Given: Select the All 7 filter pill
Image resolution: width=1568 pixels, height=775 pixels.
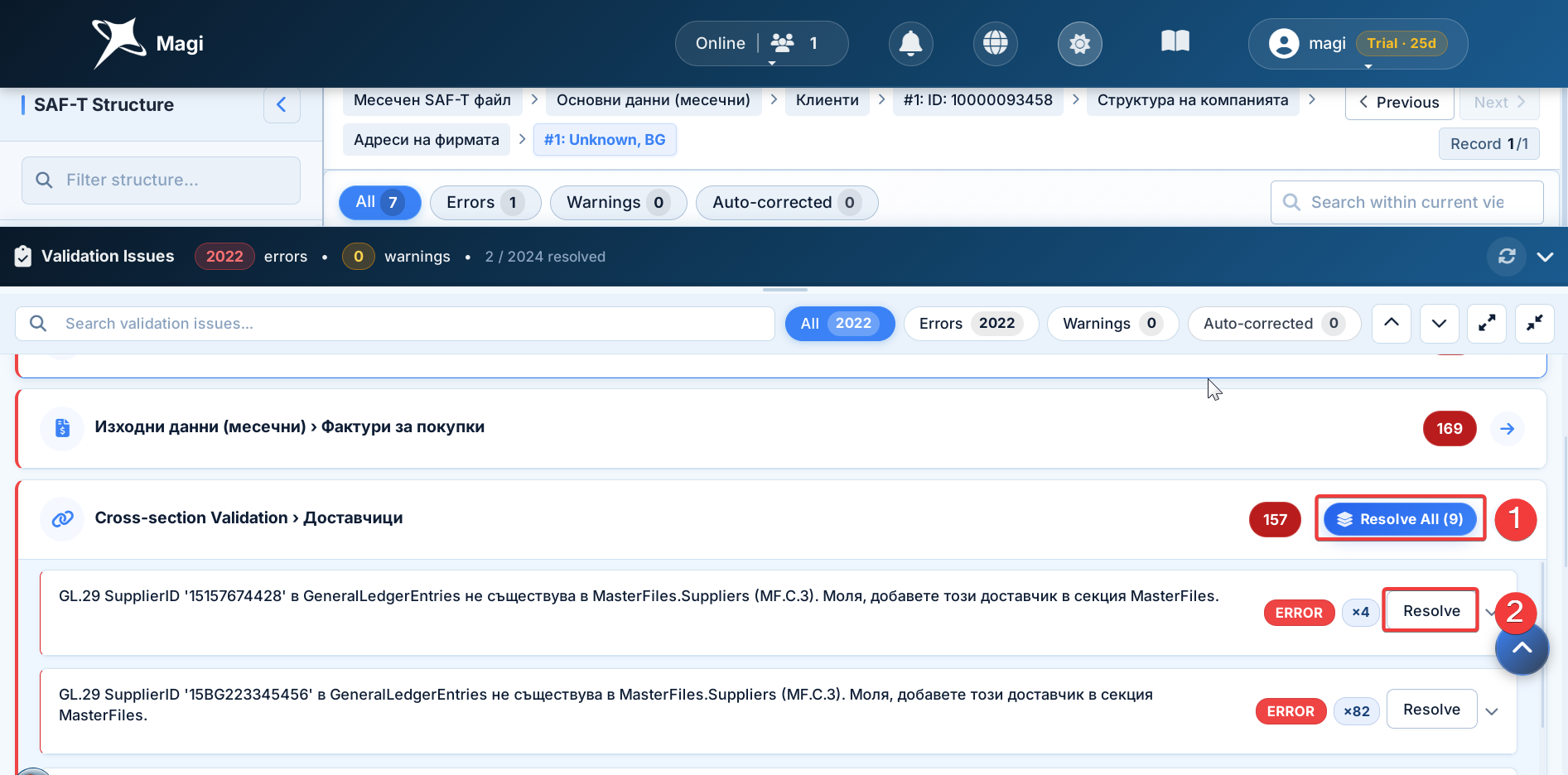Looking at the screenshot, I should click(x=379, y=202).
